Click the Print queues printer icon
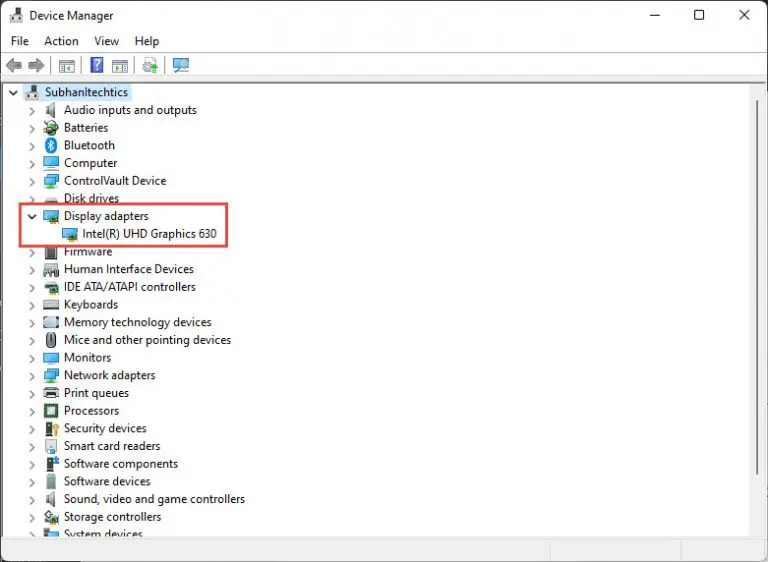 [51, 393]
